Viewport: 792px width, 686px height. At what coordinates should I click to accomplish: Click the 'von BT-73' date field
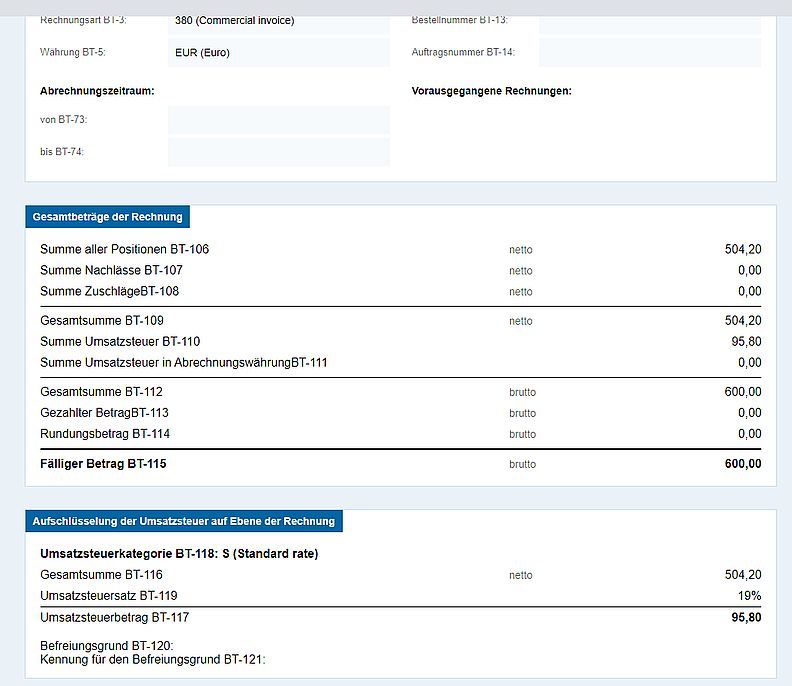coord(279,120)
